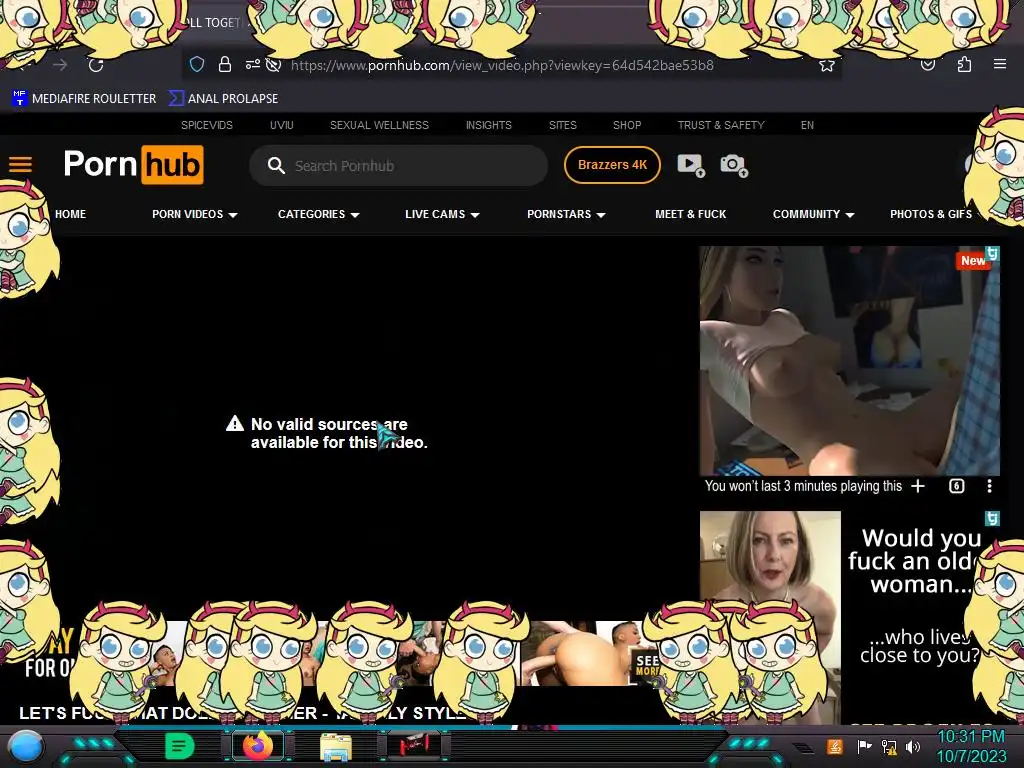The width and height of the screenshot is (1024, 768).
Task: Click the upload photo camera icon
Action: tap(734, 165)
